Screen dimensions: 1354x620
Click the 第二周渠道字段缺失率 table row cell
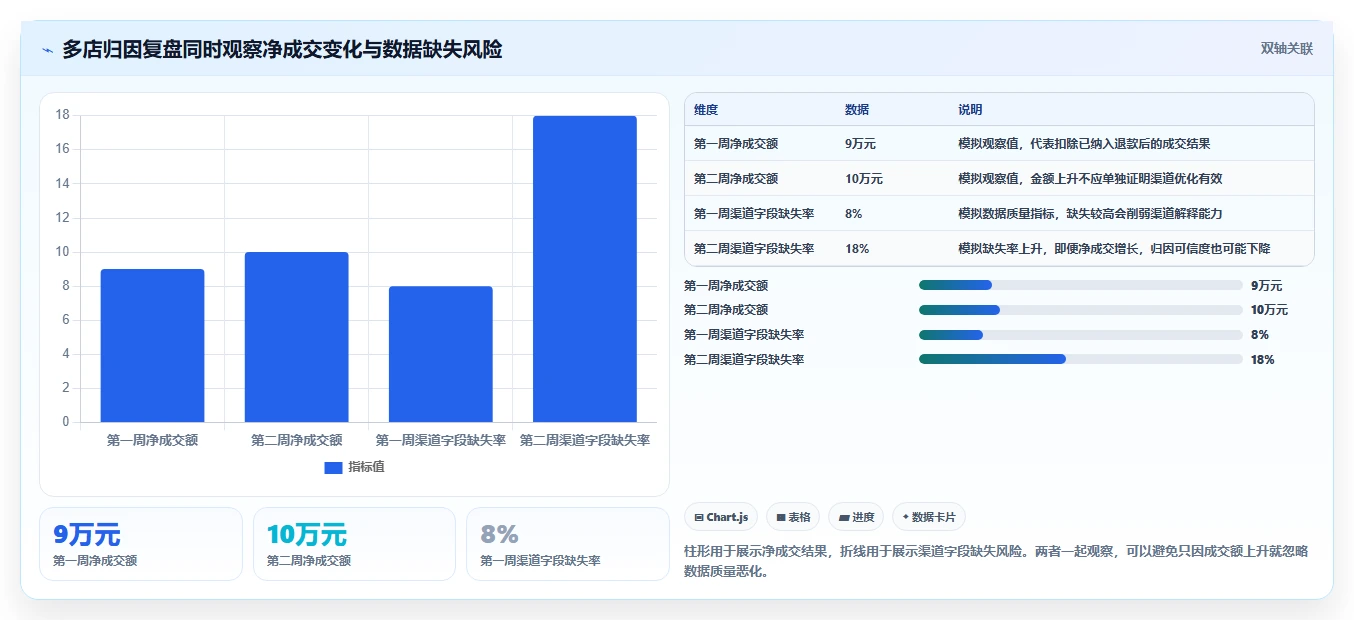[x=754, y=249]
